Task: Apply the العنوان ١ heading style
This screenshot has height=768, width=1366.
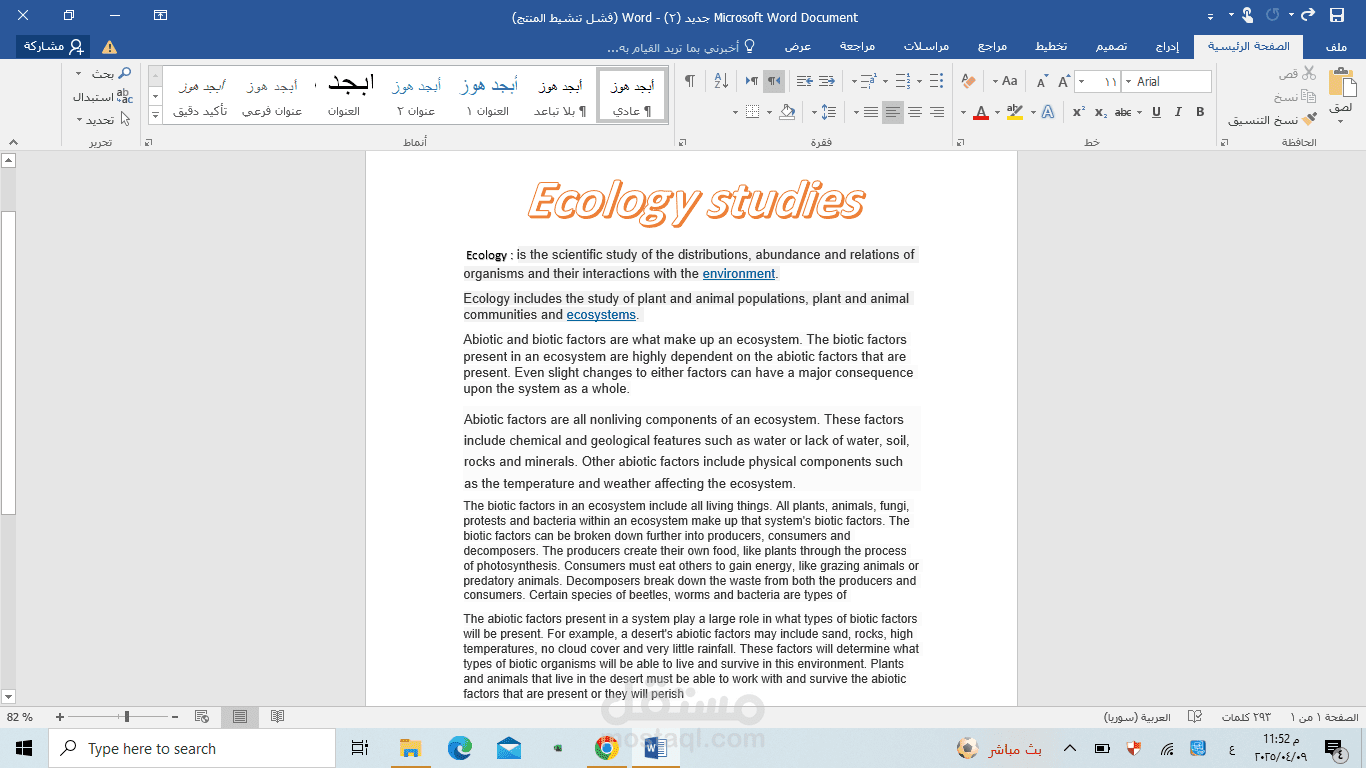Action: point(488,96)
